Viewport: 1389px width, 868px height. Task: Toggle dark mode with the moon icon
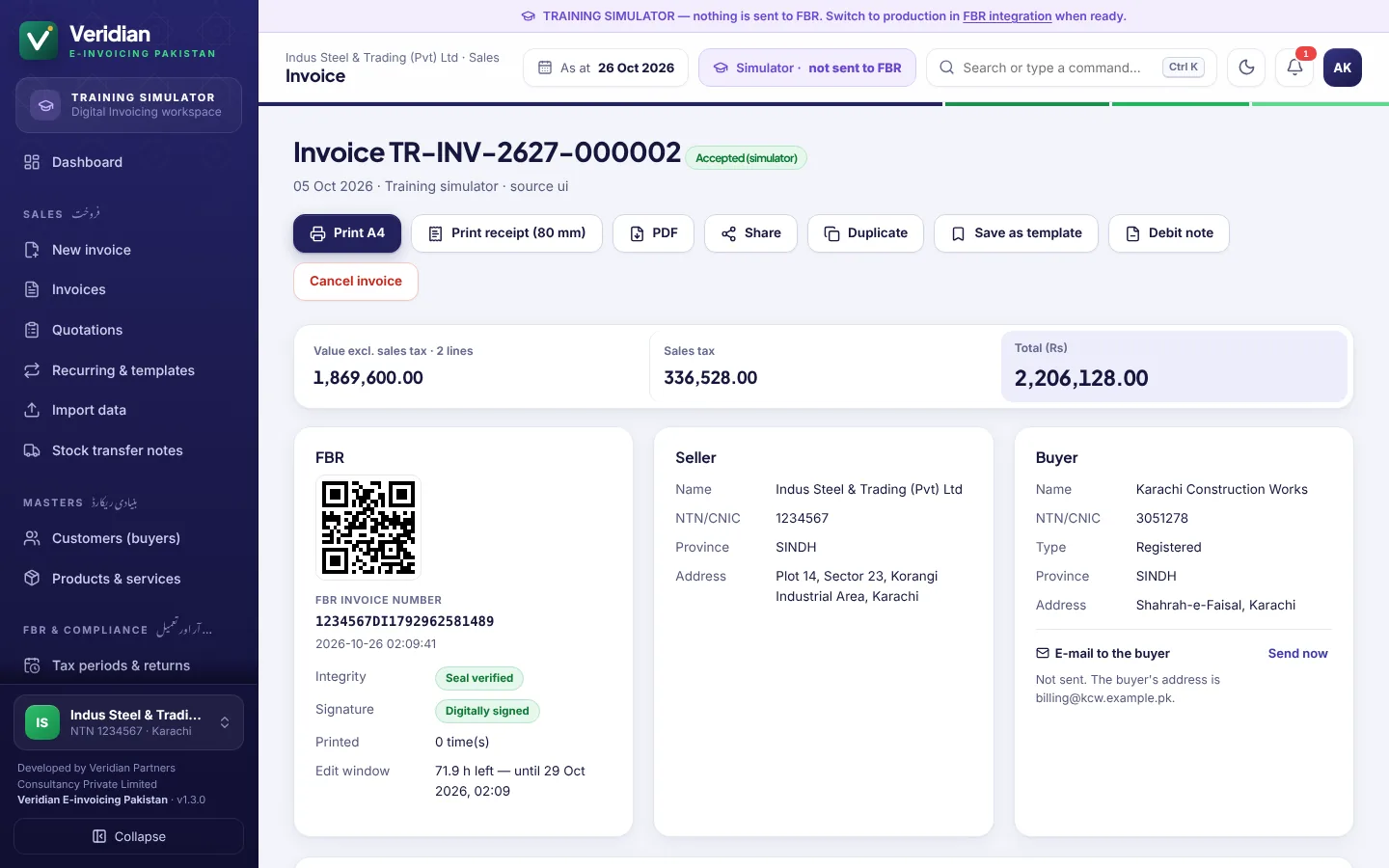1246,68
